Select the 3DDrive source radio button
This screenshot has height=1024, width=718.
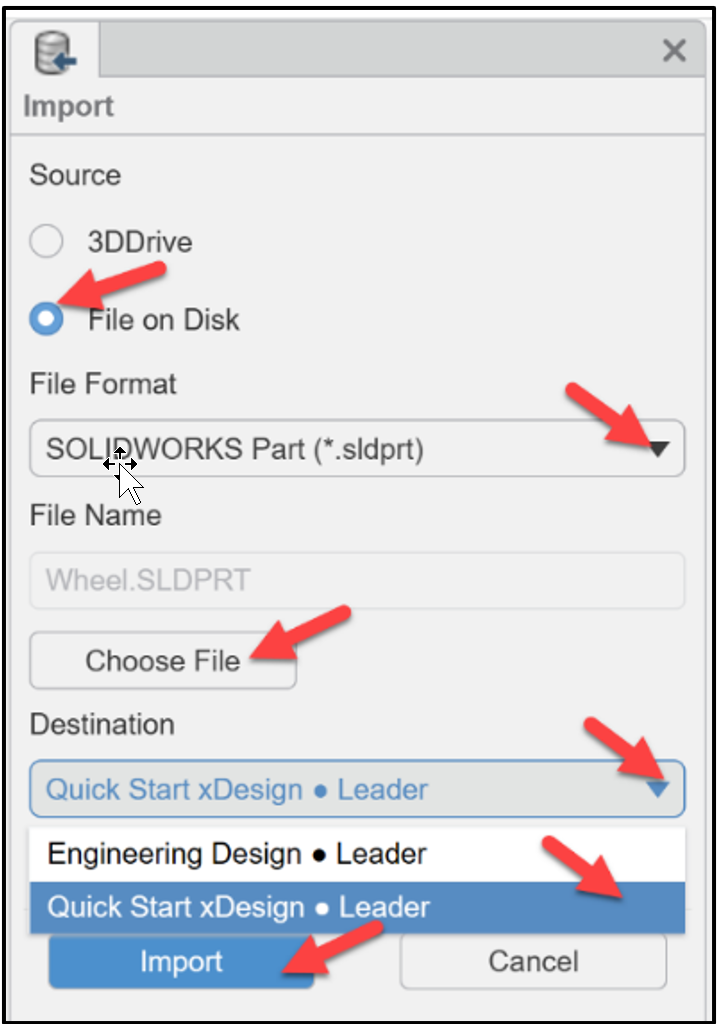[46, 241]
